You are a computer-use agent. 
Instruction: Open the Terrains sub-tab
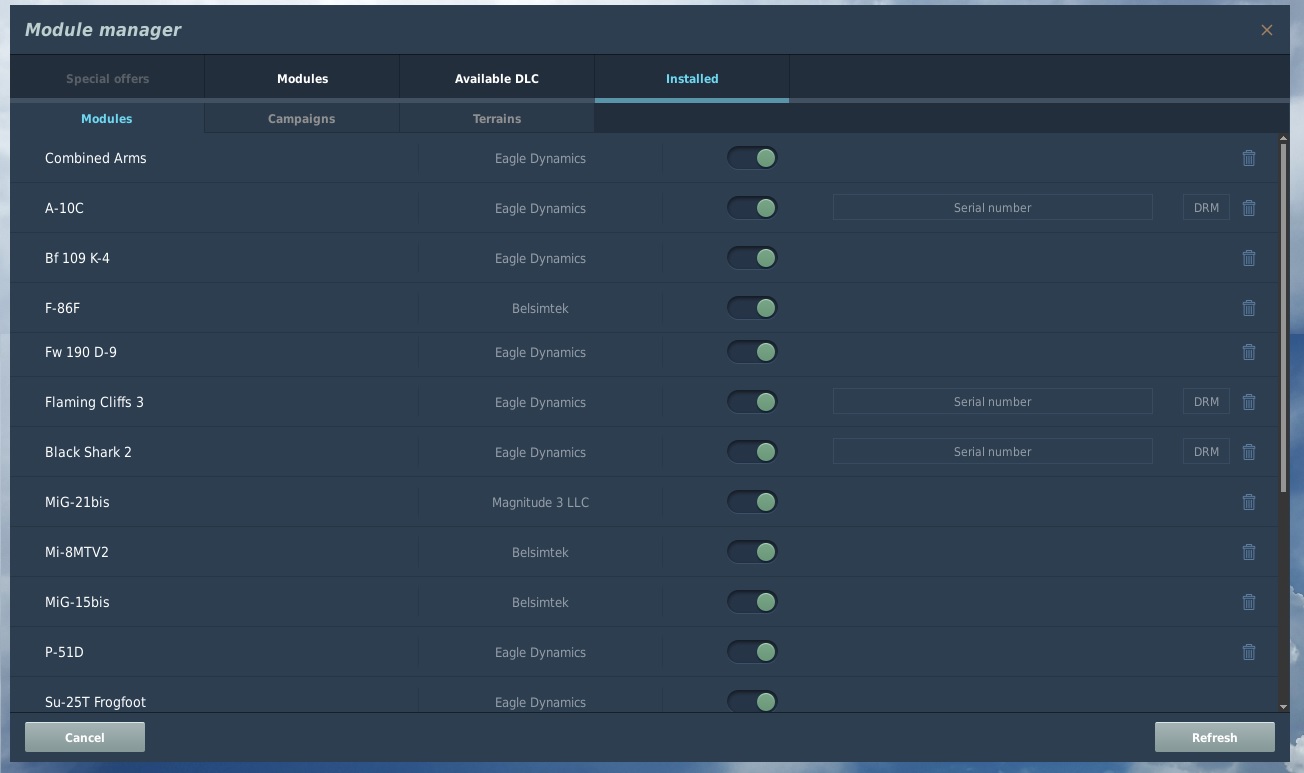(x=497, y=118)
